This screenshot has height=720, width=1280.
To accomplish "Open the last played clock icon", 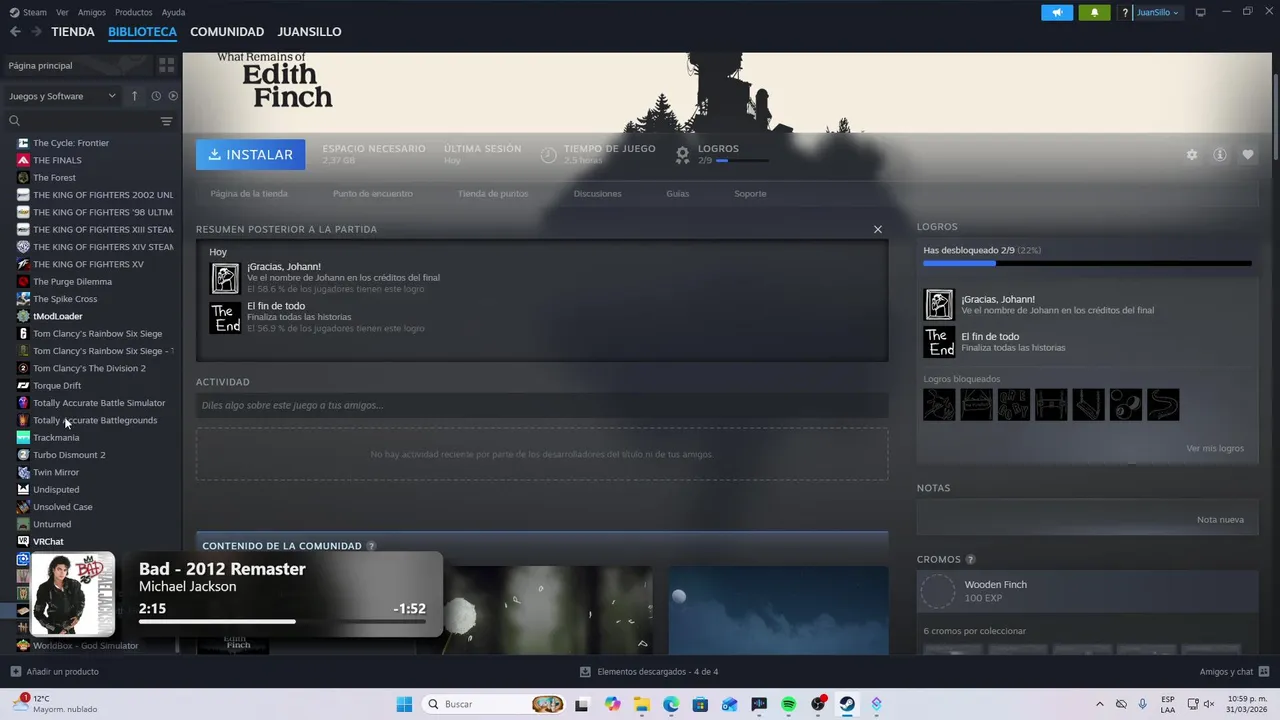I will tap(548, 155).
